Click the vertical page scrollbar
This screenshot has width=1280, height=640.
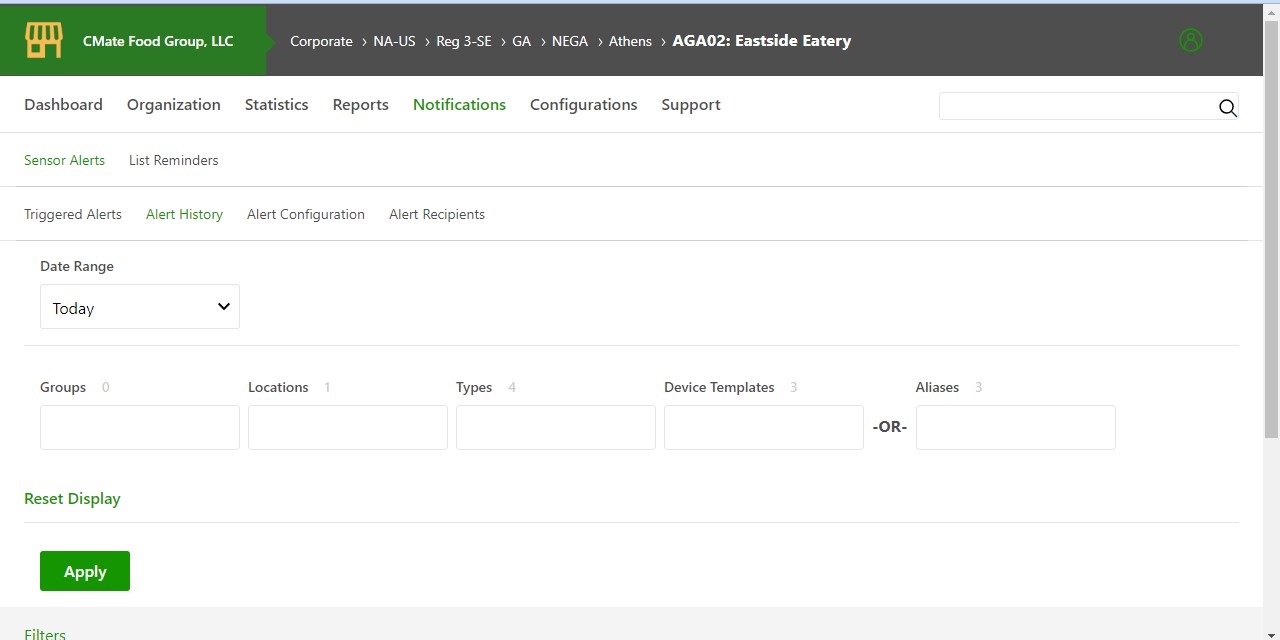1271,230
